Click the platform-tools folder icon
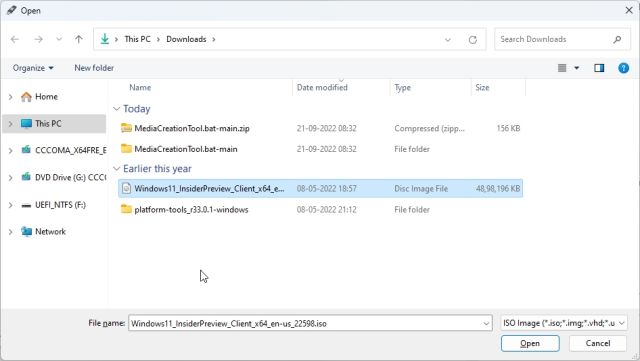640x361 pixels. coord(127,209)
